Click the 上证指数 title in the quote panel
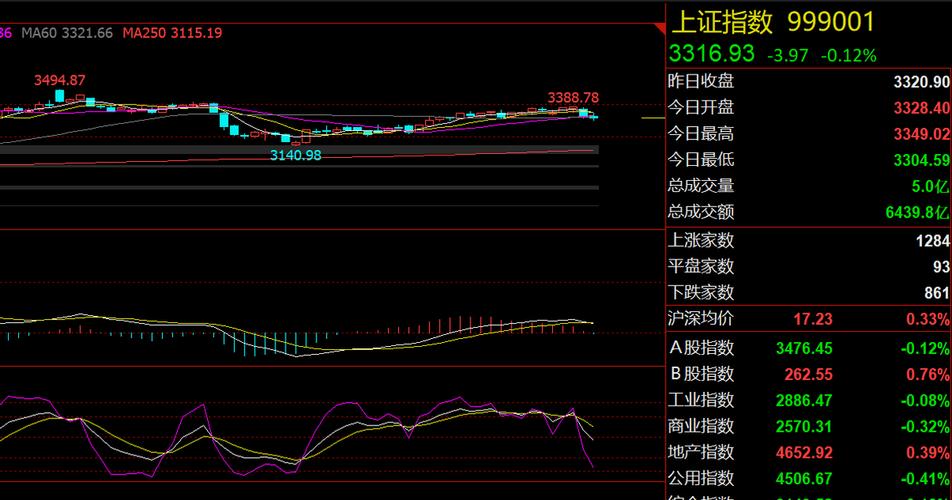Viewport: 952px width, 500px height. pos(722,22)
